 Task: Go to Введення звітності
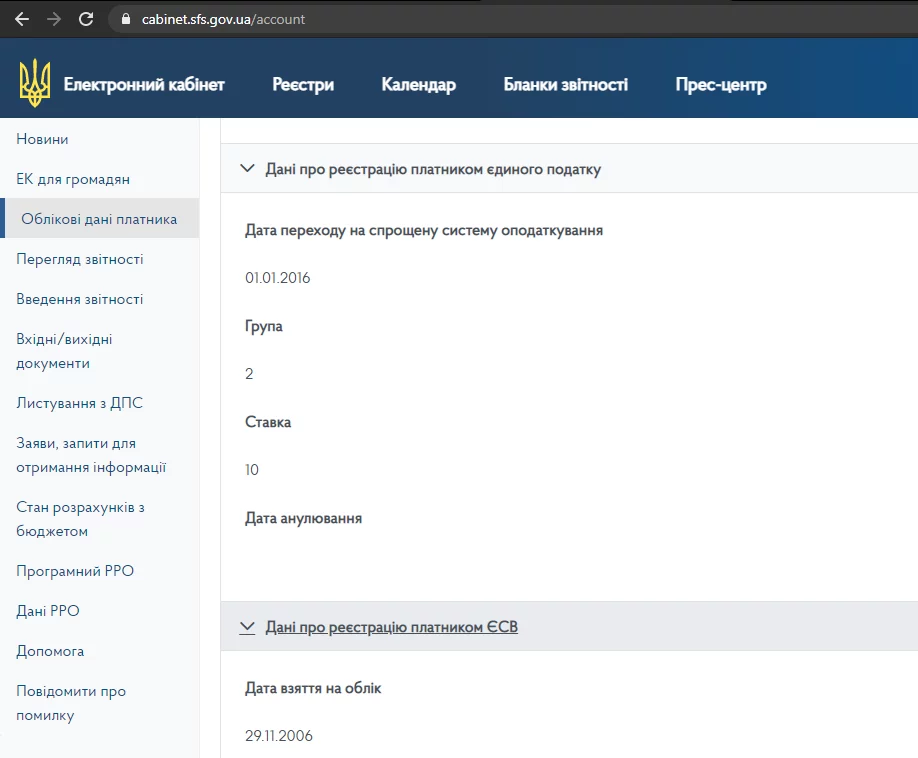pyautogui.click(x=80, y=299)
